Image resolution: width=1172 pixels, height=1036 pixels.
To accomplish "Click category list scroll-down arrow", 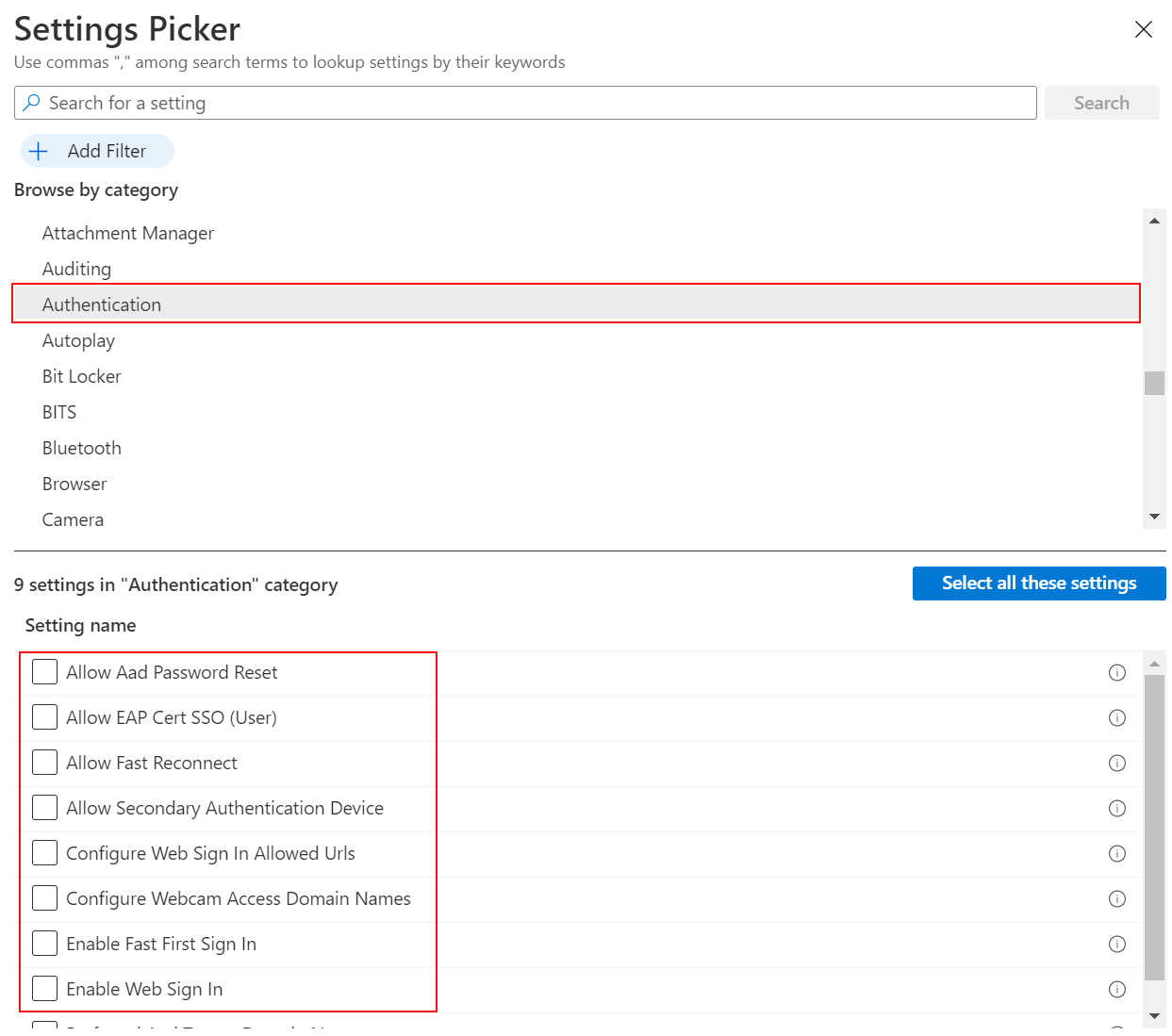I will tap(1154, 517).
